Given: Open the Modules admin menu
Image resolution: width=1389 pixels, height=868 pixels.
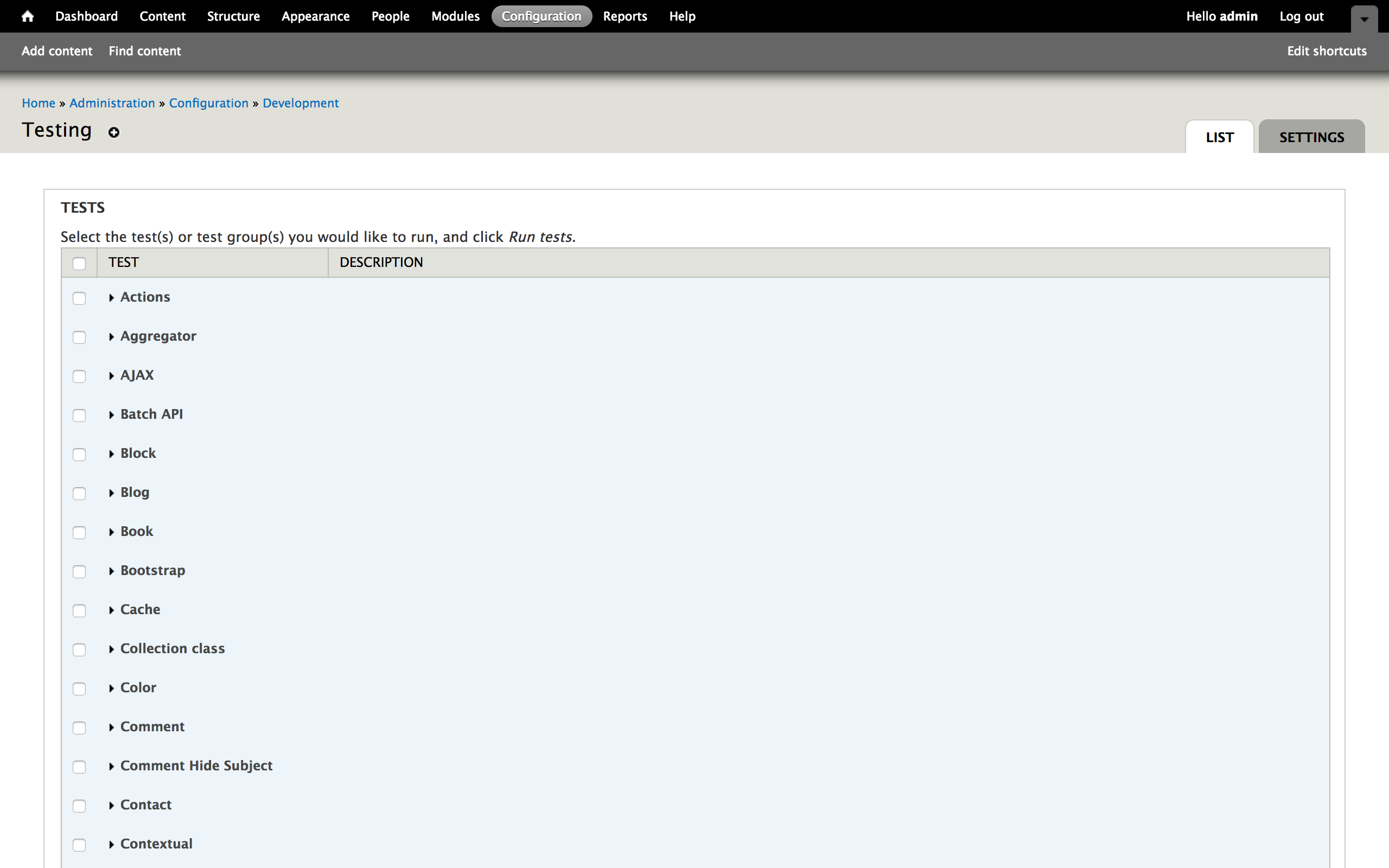Looking at the screenshot, I should pyautogui.click(x=455, y=16).
